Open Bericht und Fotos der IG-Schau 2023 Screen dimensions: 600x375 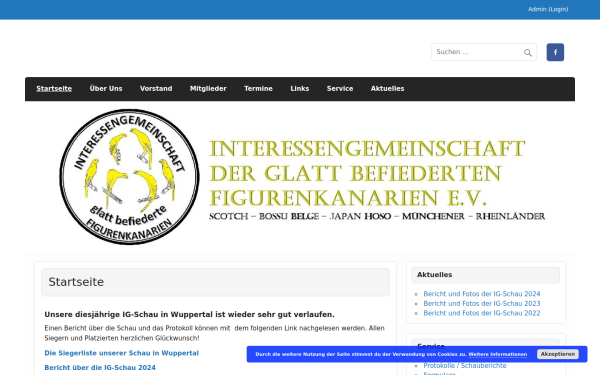(x=482, y=303)
